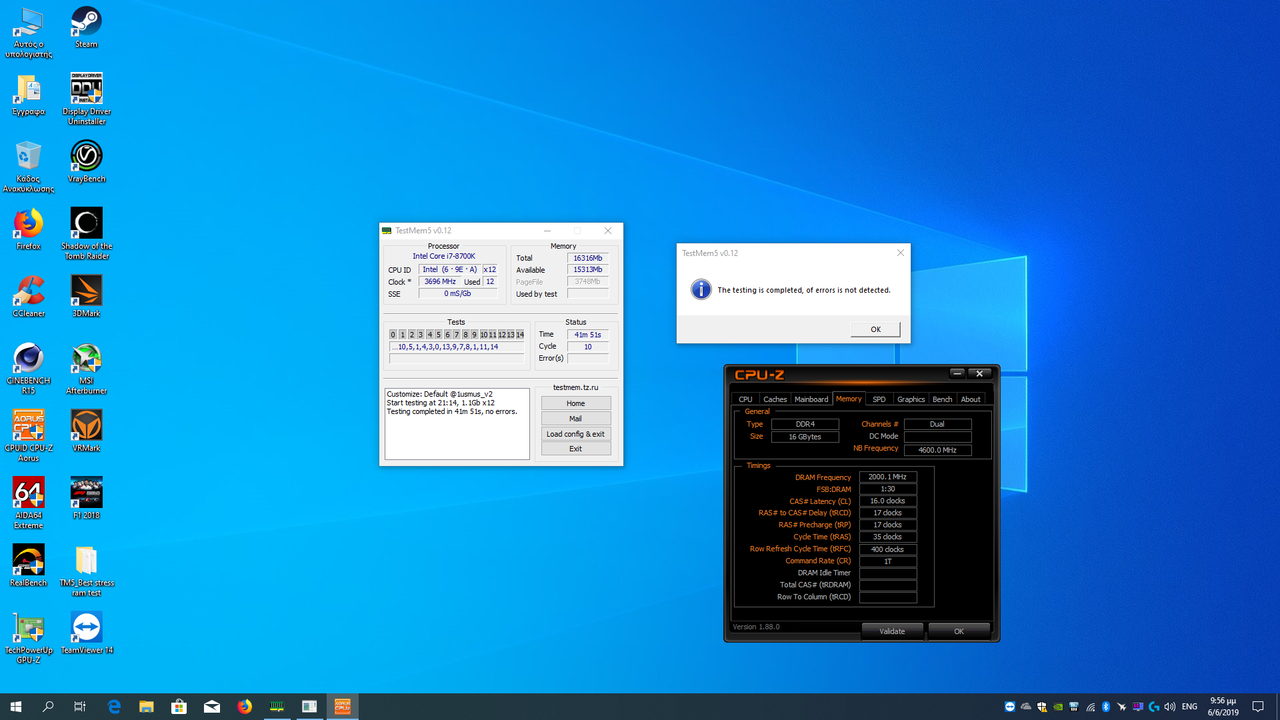Click the Total 16316Mb memory field
Screen dimensions: 1280x720
point(588,257)
